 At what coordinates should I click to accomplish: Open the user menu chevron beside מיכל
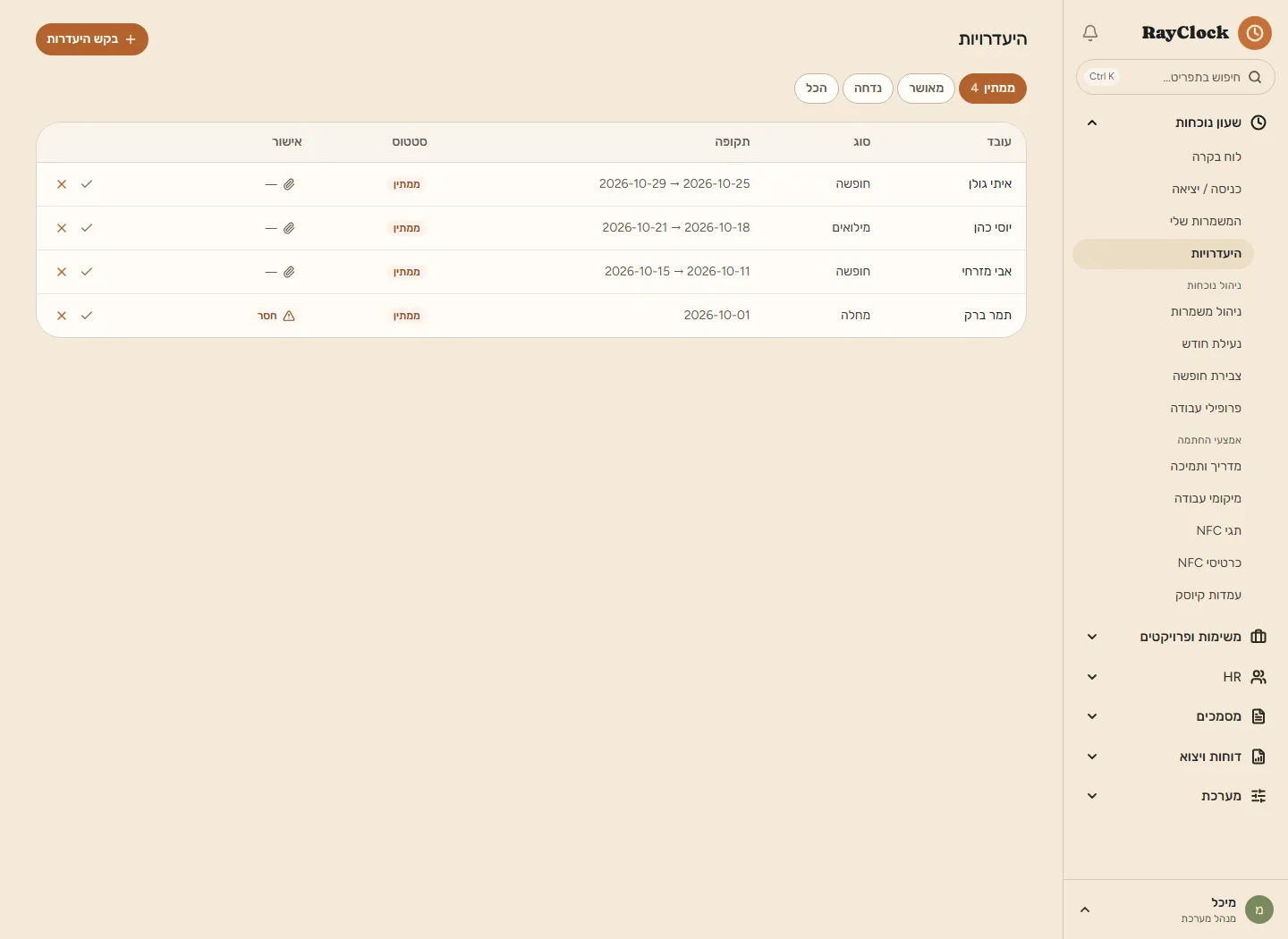pos(1085,909)
